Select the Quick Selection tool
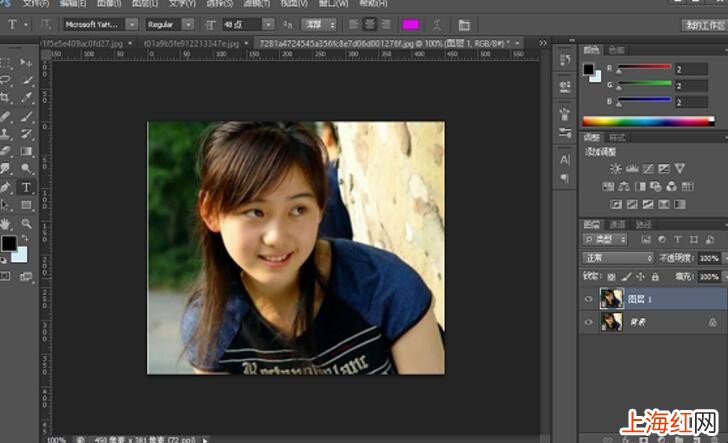Image resolution: width=728 pixels, height=443 pixels. (26, 80)
